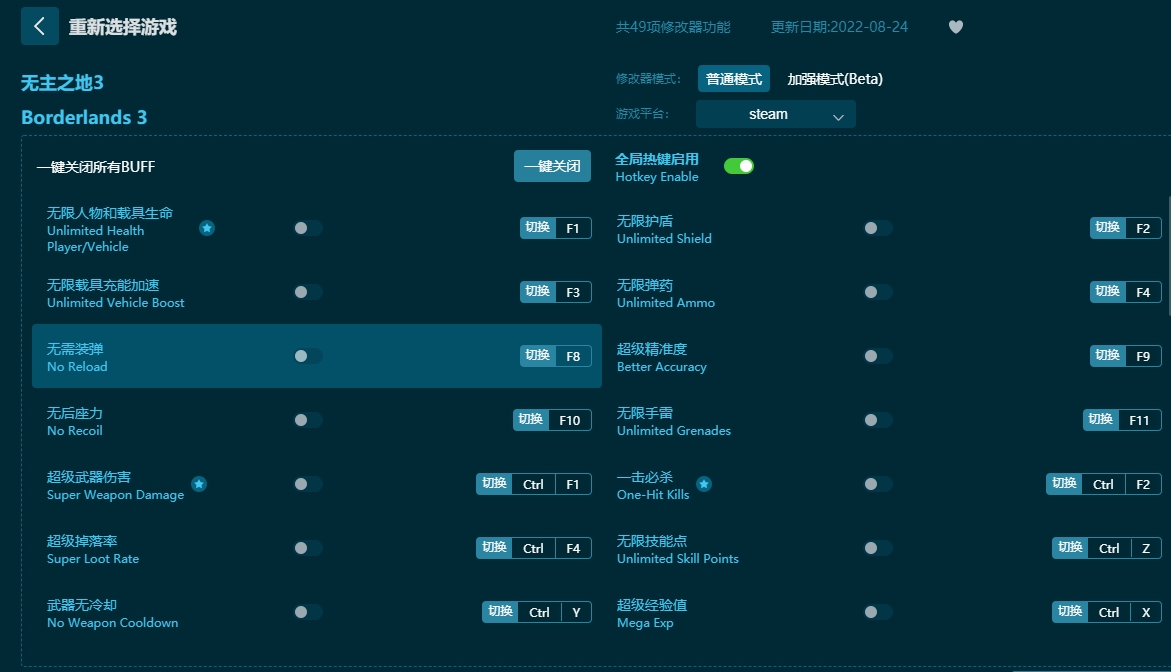This screenshot has width=1171, height=672.
Task: Click 切换 button for Better Accuracy
Action: pyautogui.click(x=1108, y=356)
